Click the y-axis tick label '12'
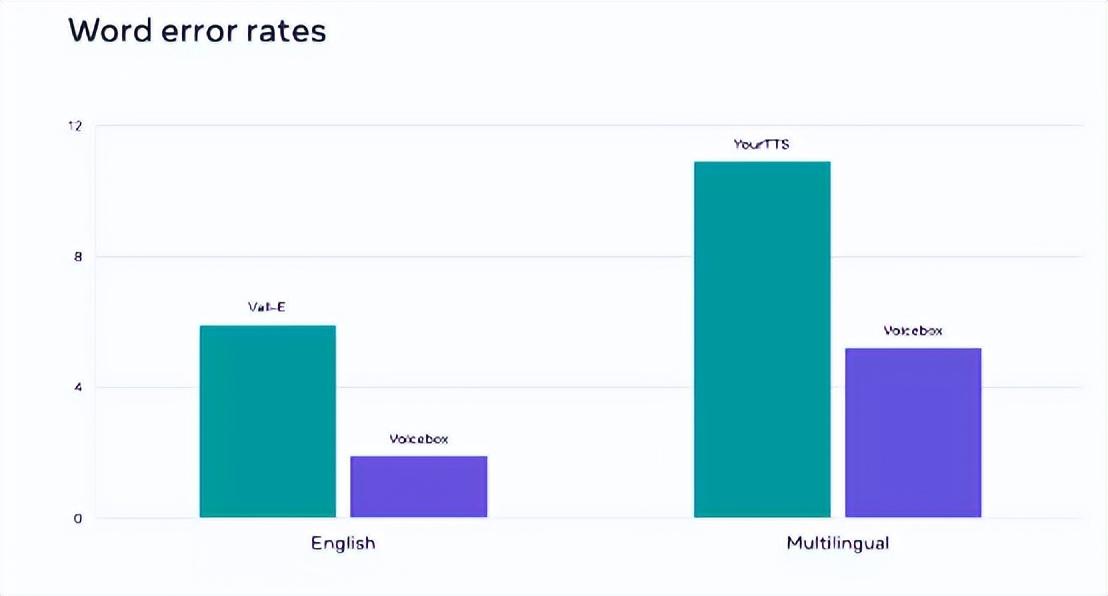Viewport: 1108px width, 596px height. [75, 126]
